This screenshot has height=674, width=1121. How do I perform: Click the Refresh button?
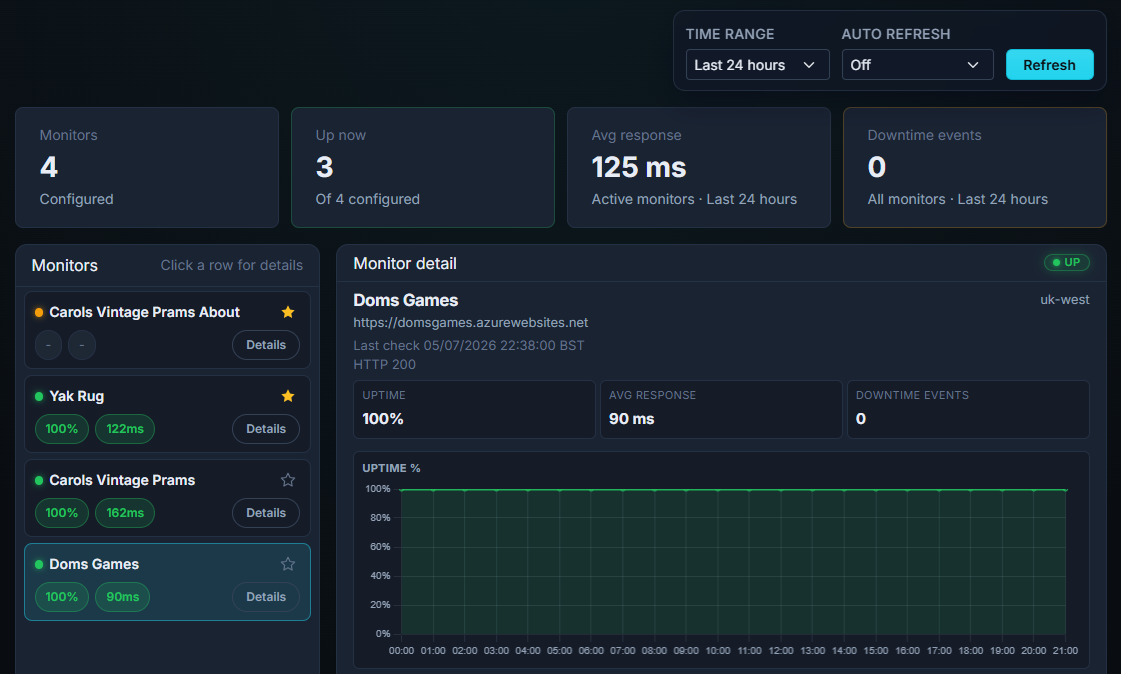[x=1050, y=65]
